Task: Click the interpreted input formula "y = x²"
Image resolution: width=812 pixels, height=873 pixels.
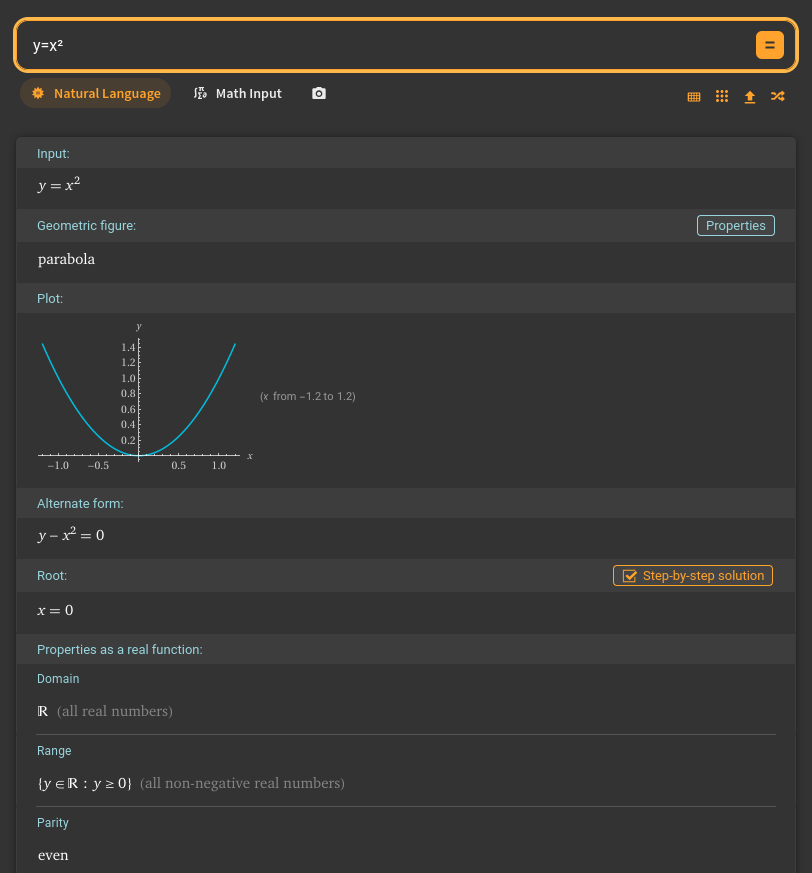Action: click(x=58, y=184)
